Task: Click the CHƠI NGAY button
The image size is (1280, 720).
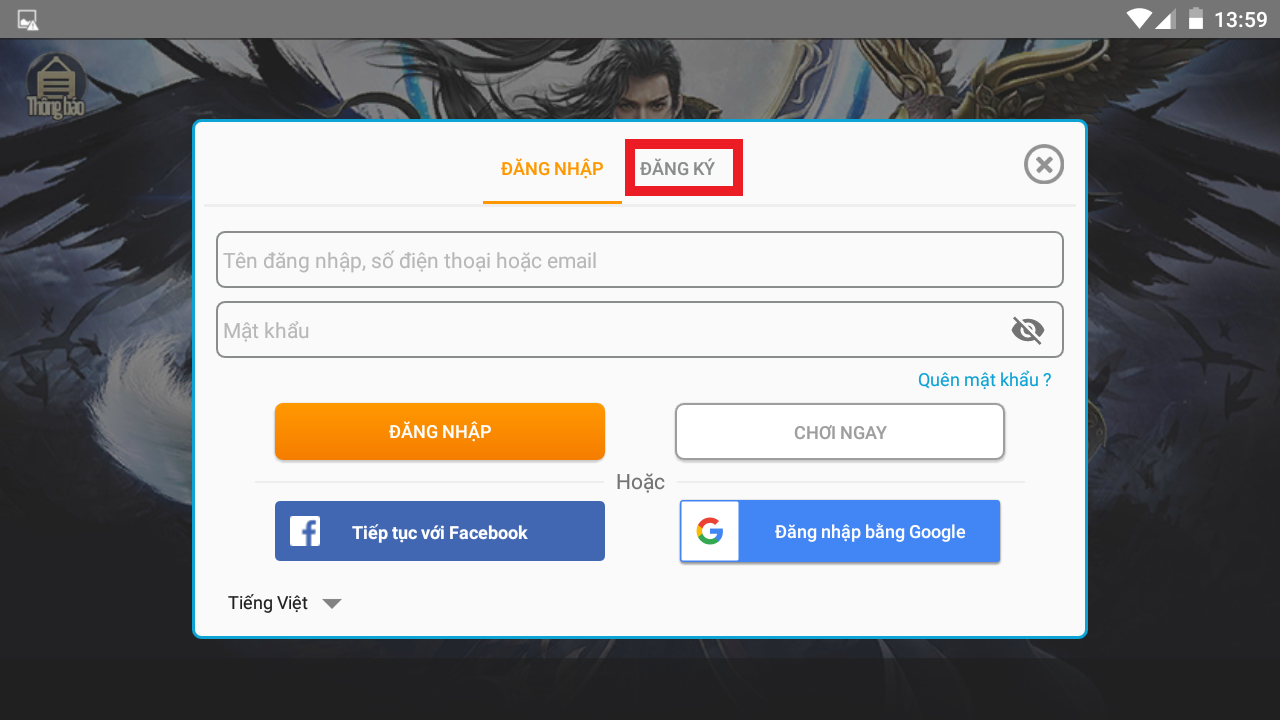Action: pos(840,432)
